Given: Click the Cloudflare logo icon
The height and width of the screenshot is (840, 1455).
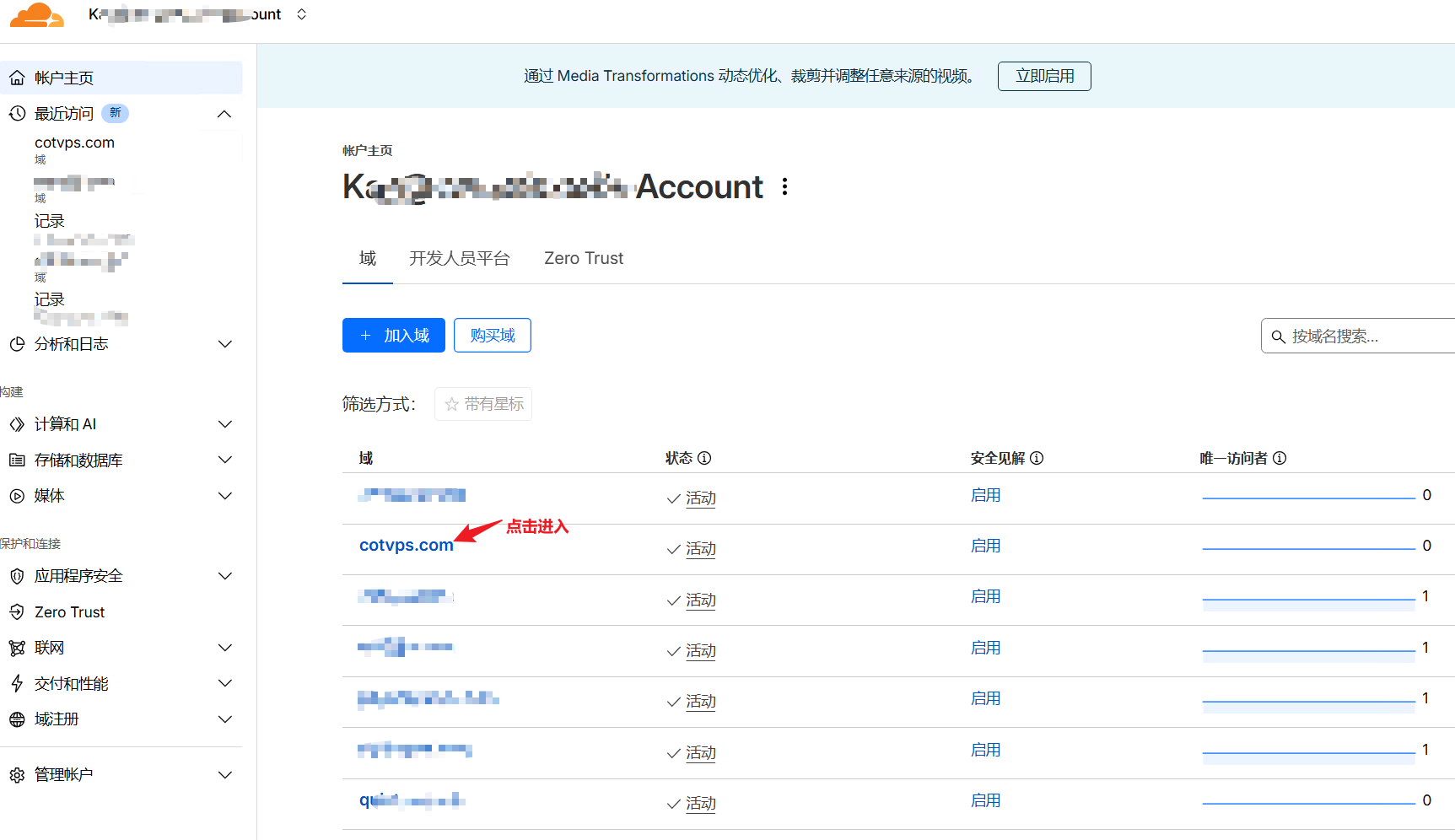Looking at the screenshot, I should click(36, 15).
